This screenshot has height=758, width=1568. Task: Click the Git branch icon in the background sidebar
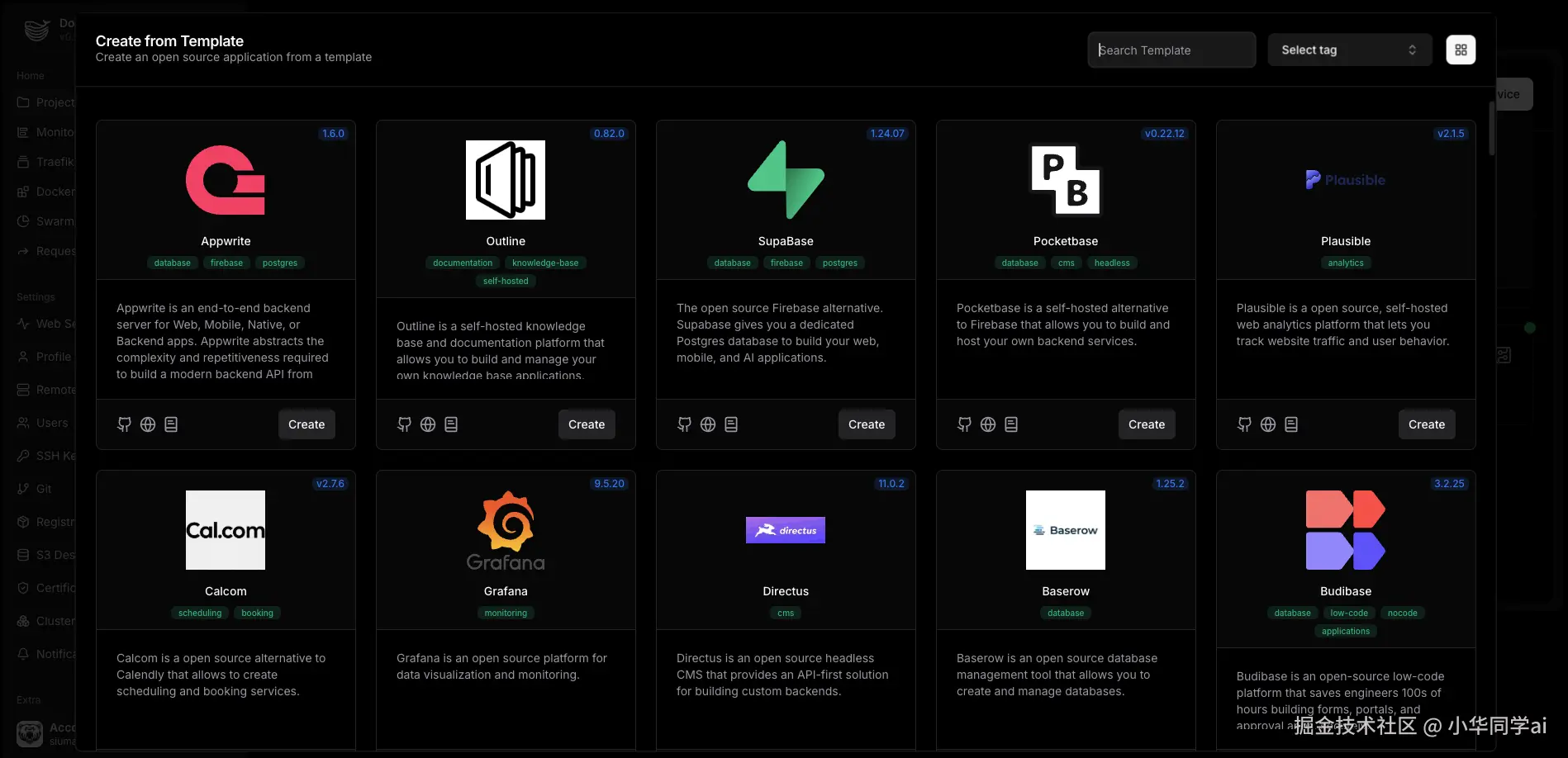[x=23, y=489]
